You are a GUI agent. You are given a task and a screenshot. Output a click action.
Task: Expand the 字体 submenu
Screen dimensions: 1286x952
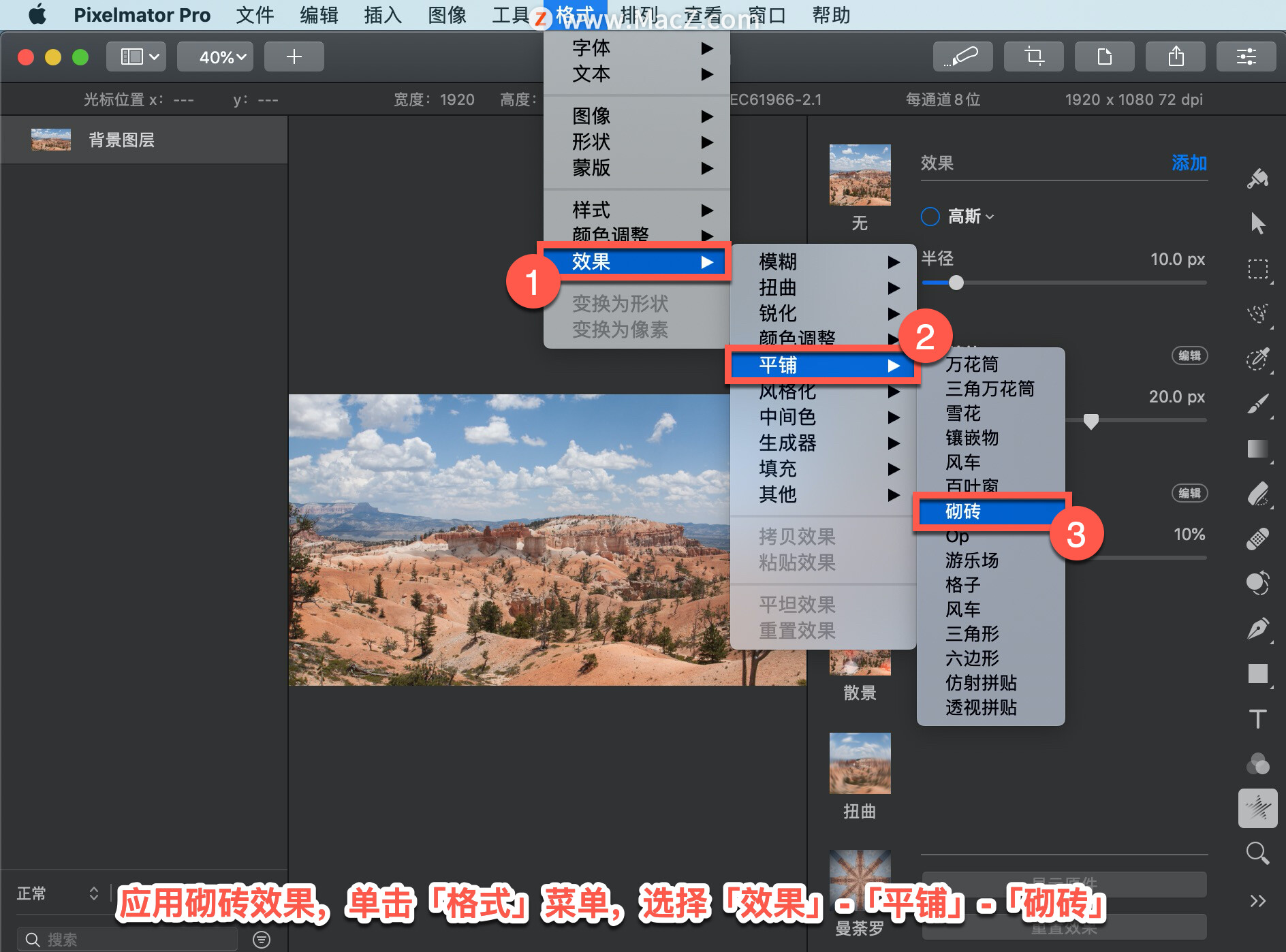coord(638,48)
